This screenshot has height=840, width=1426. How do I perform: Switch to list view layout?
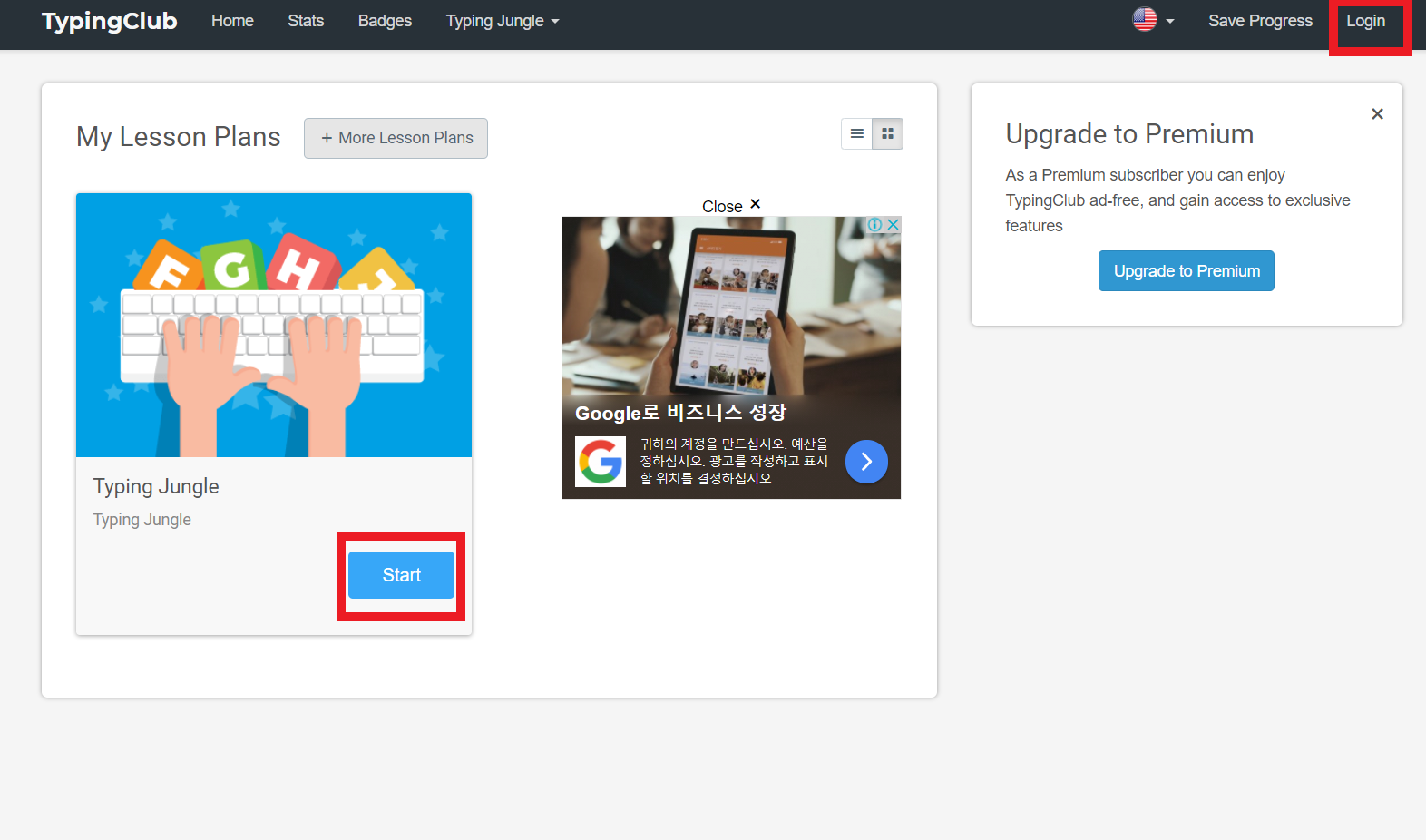coord(856,134)
